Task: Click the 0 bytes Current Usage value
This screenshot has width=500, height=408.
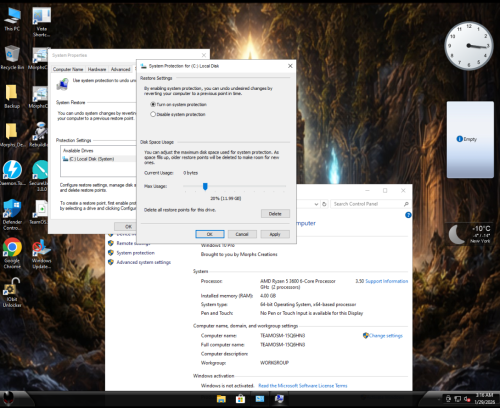Action: click(x=190, y=173)
